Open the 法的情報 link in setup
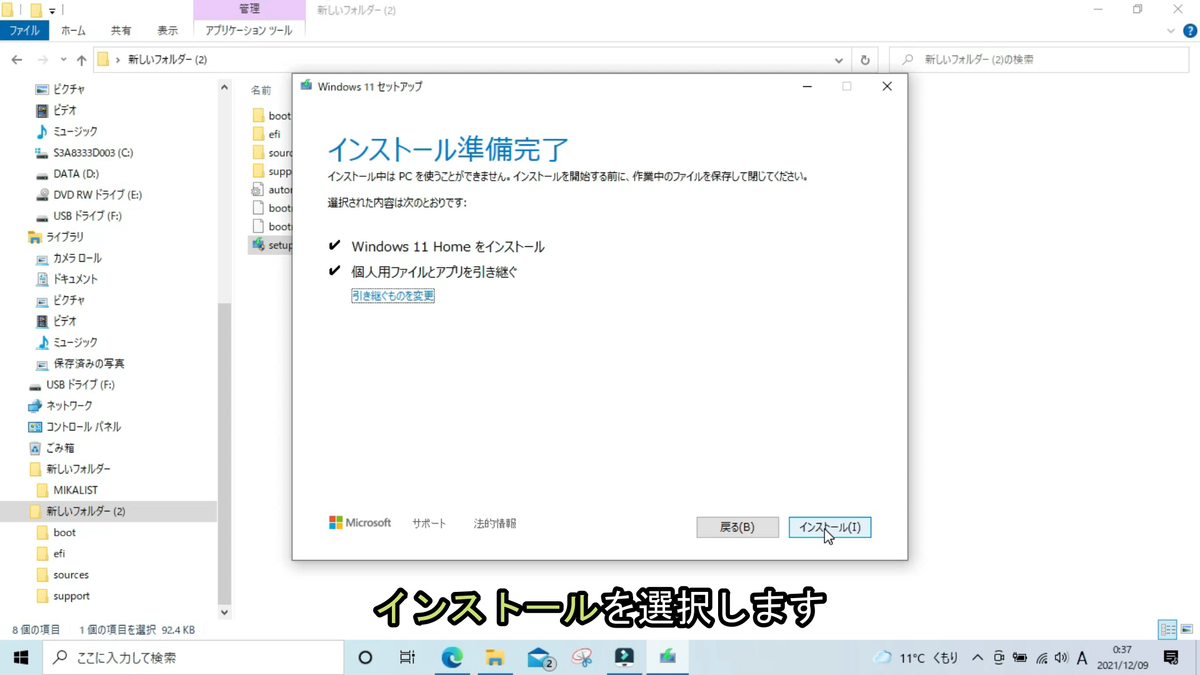 [x=495, y=523]
